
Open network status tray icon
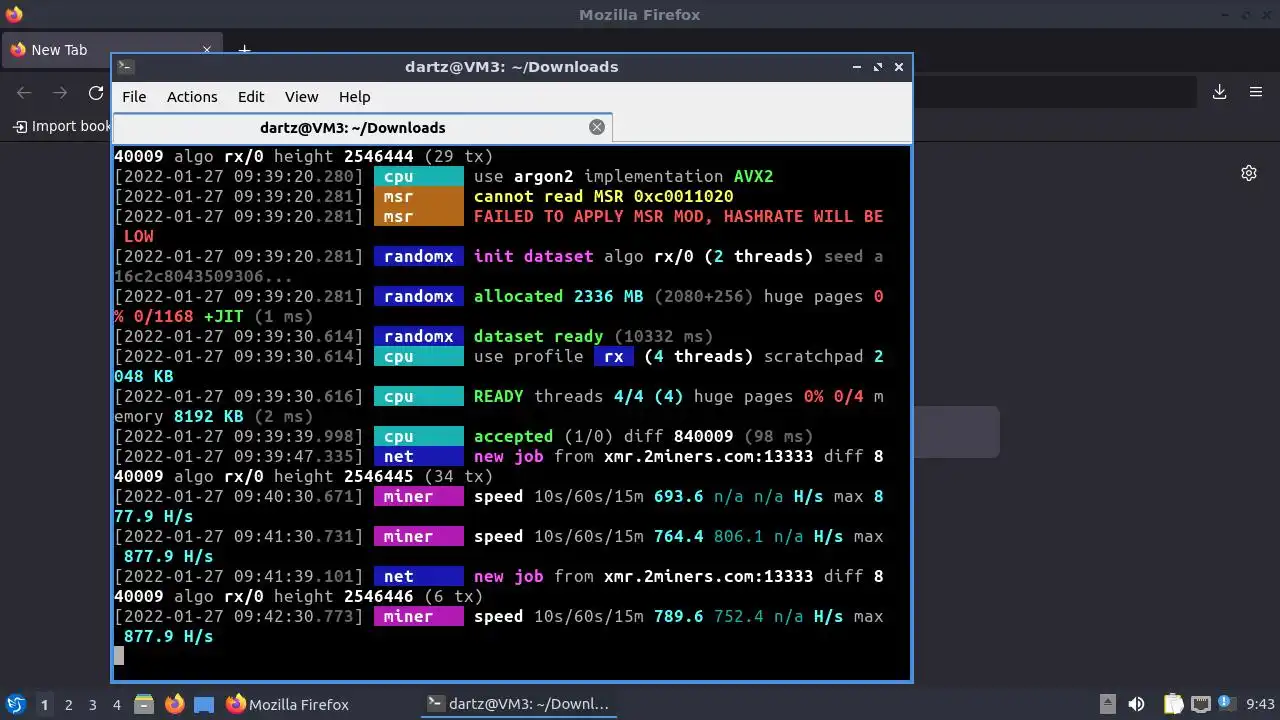click(x=1201, y=704)
